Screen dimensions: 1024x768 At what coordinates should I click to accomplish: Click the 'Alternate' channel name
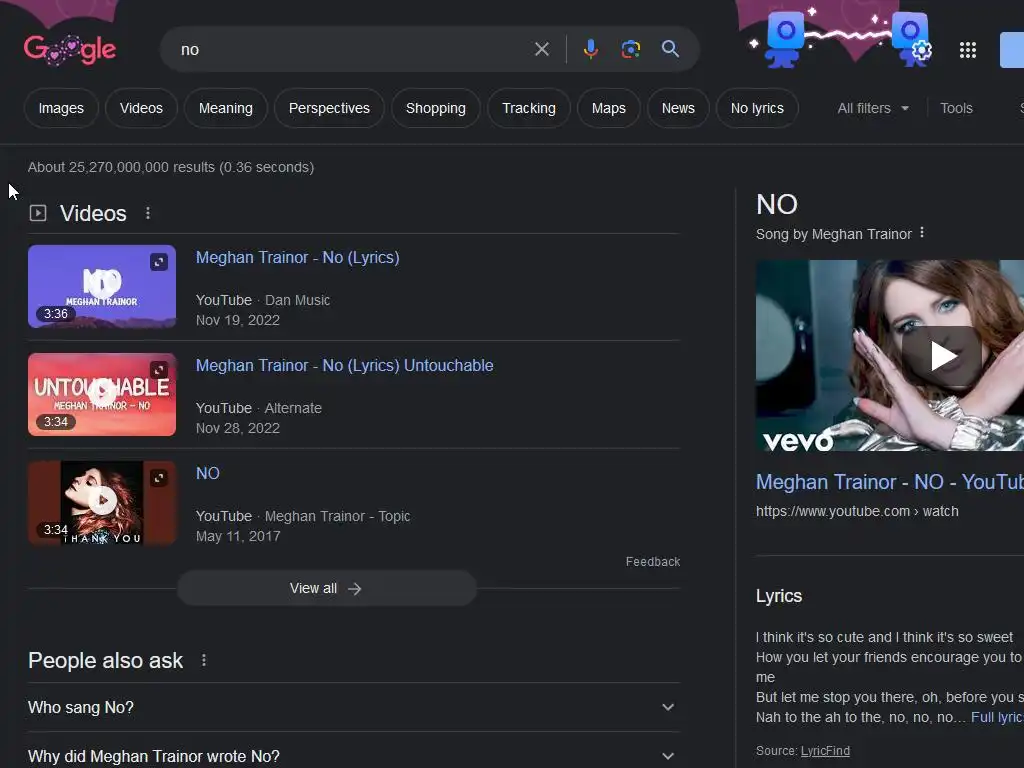(293, 408)
